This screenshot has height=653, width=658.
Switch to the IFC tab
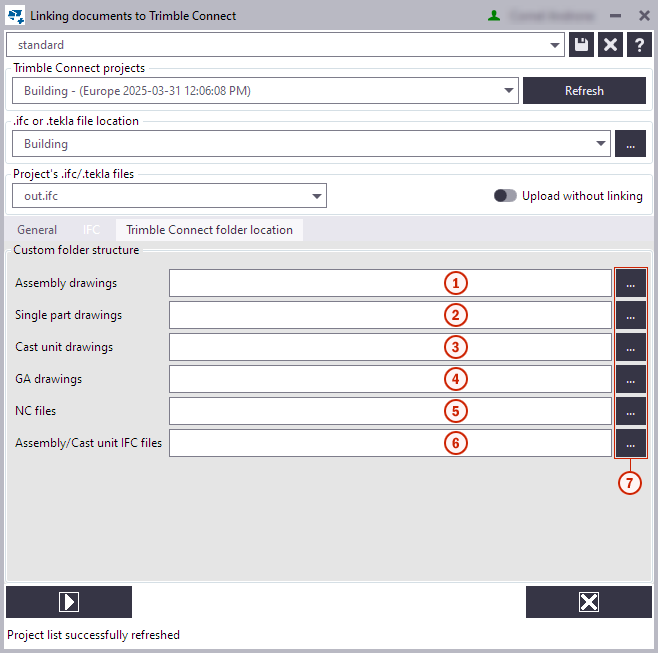click(x=91, y=230)
